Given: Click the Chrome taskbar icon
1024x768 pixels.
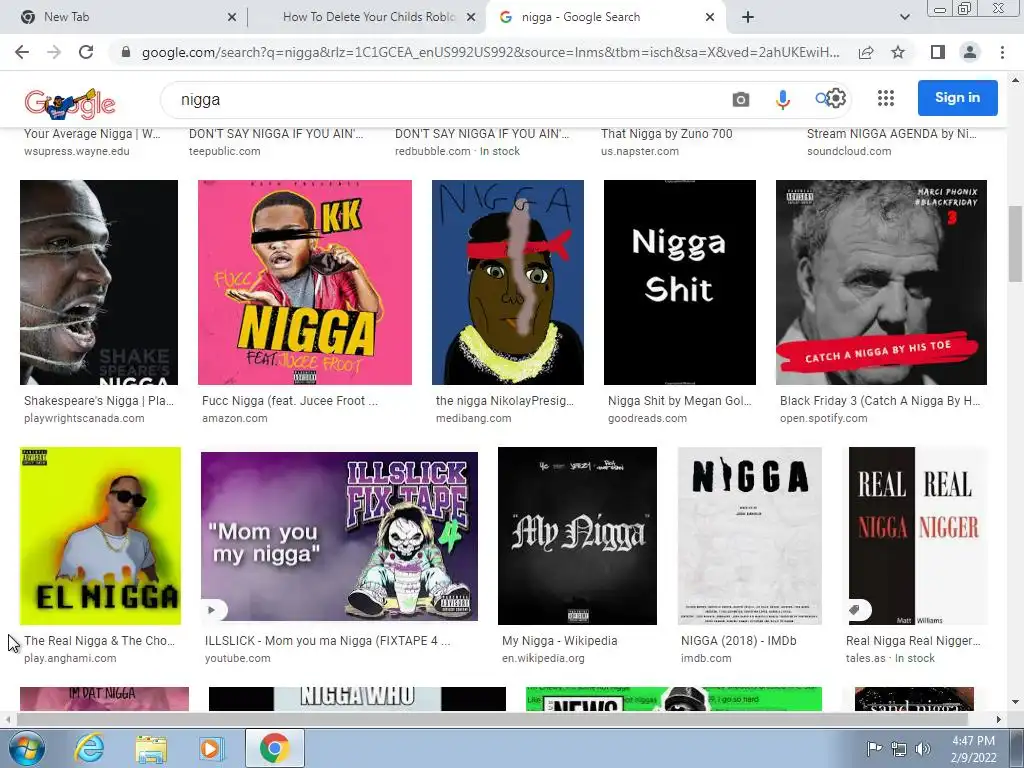Looking at the screenshot, I should pyautogui.click(x=274, y=748).
